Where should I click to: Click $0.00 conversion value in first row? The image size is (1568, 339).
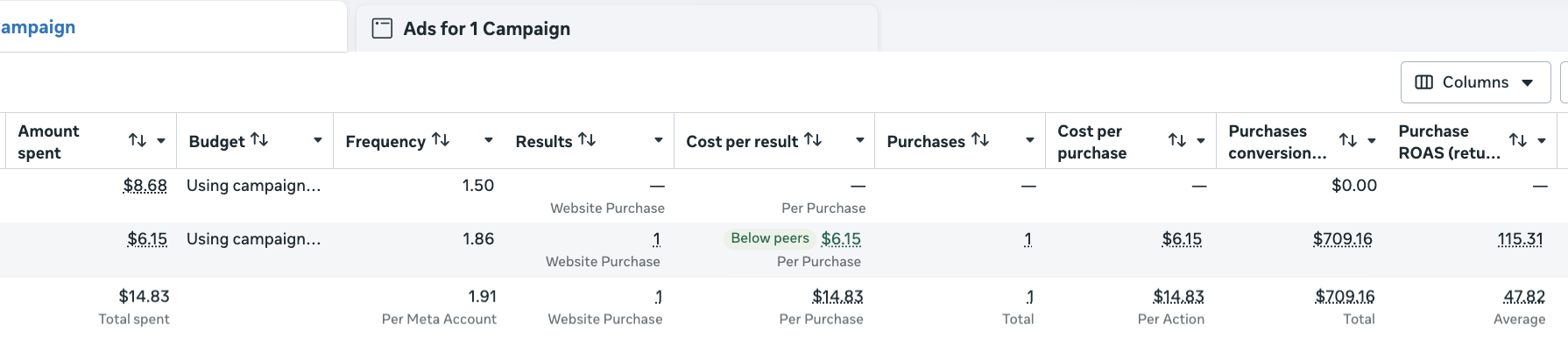(x=1354, y=186)
